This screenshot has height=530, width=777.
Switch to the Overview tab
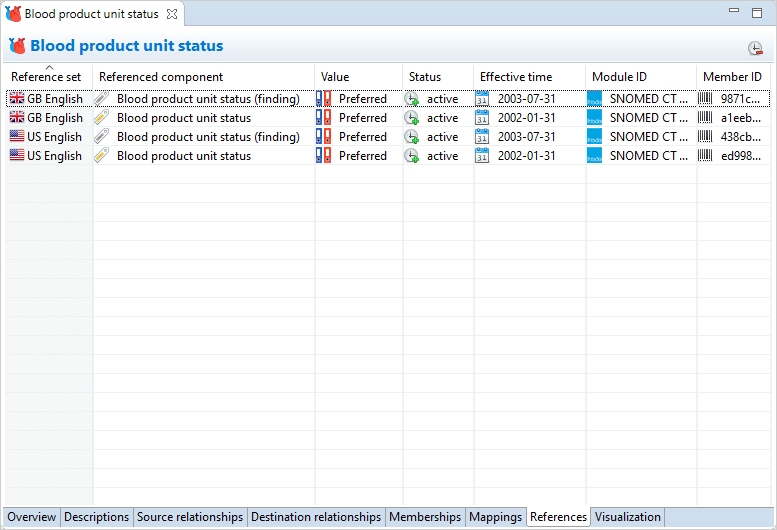click(32, 517)
